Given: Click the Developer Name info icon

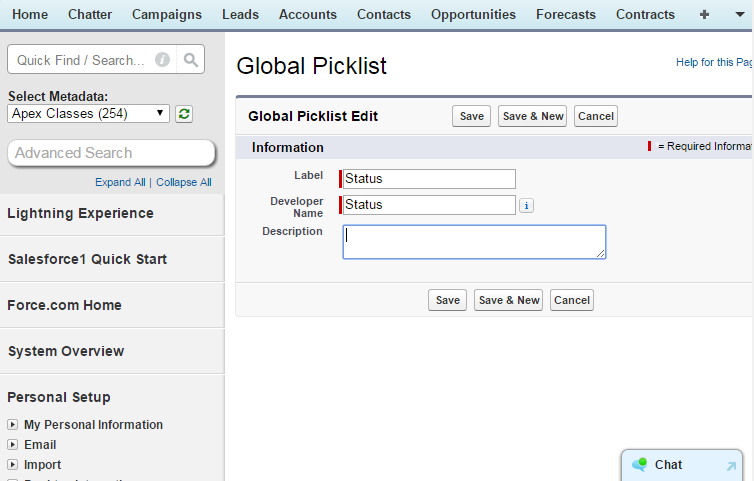Looking at the screenshot, I should point(526,205).
